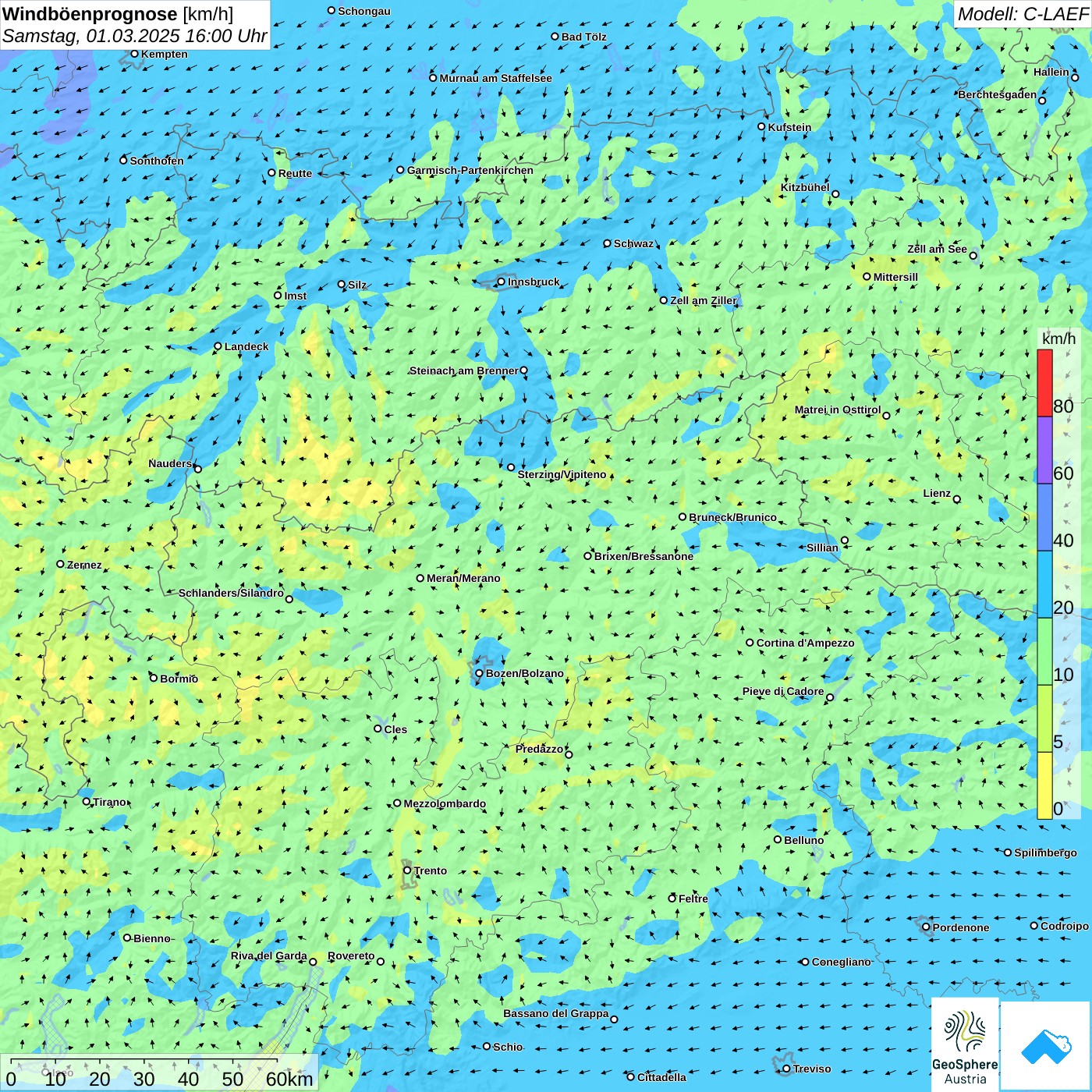Click the Pordenone city marker

(926, 927)
